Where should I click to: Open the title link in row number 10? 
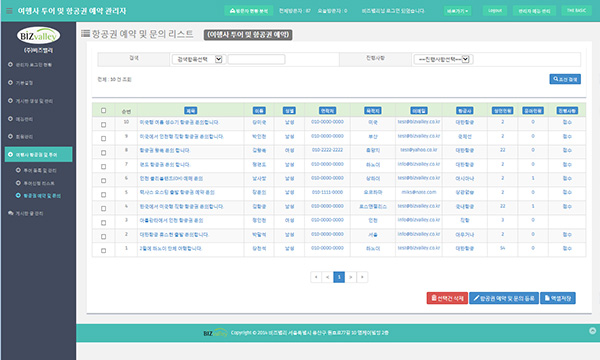coord(179,122)
